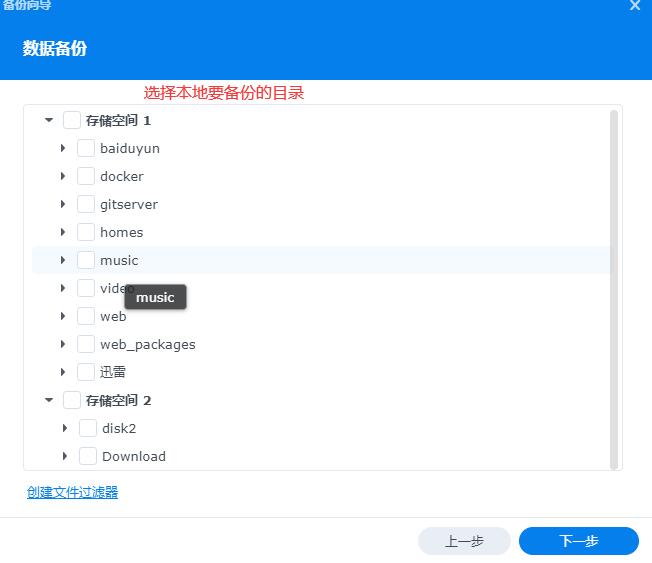Tick the video folder checkbox
The image size is (652, 563).
click(86, 288)
